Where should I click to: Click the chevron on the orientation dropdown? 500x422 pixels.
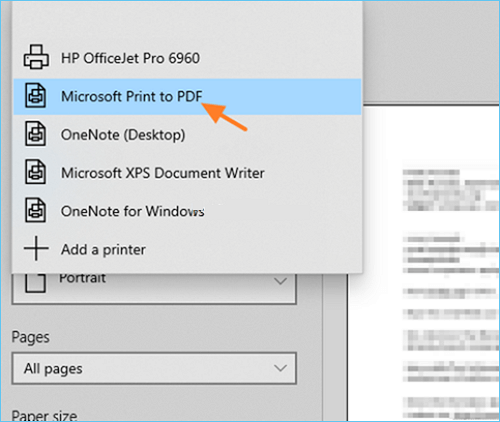(280, 281)
